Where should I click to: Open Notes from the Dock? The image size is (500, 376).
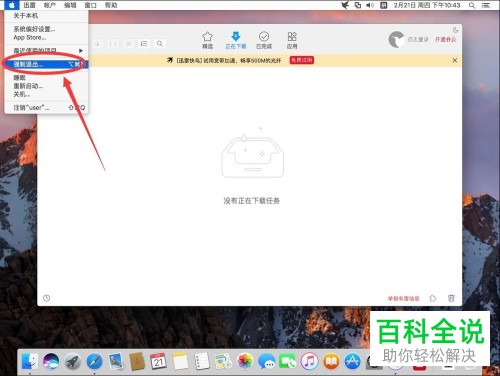[x=180, y=361]
